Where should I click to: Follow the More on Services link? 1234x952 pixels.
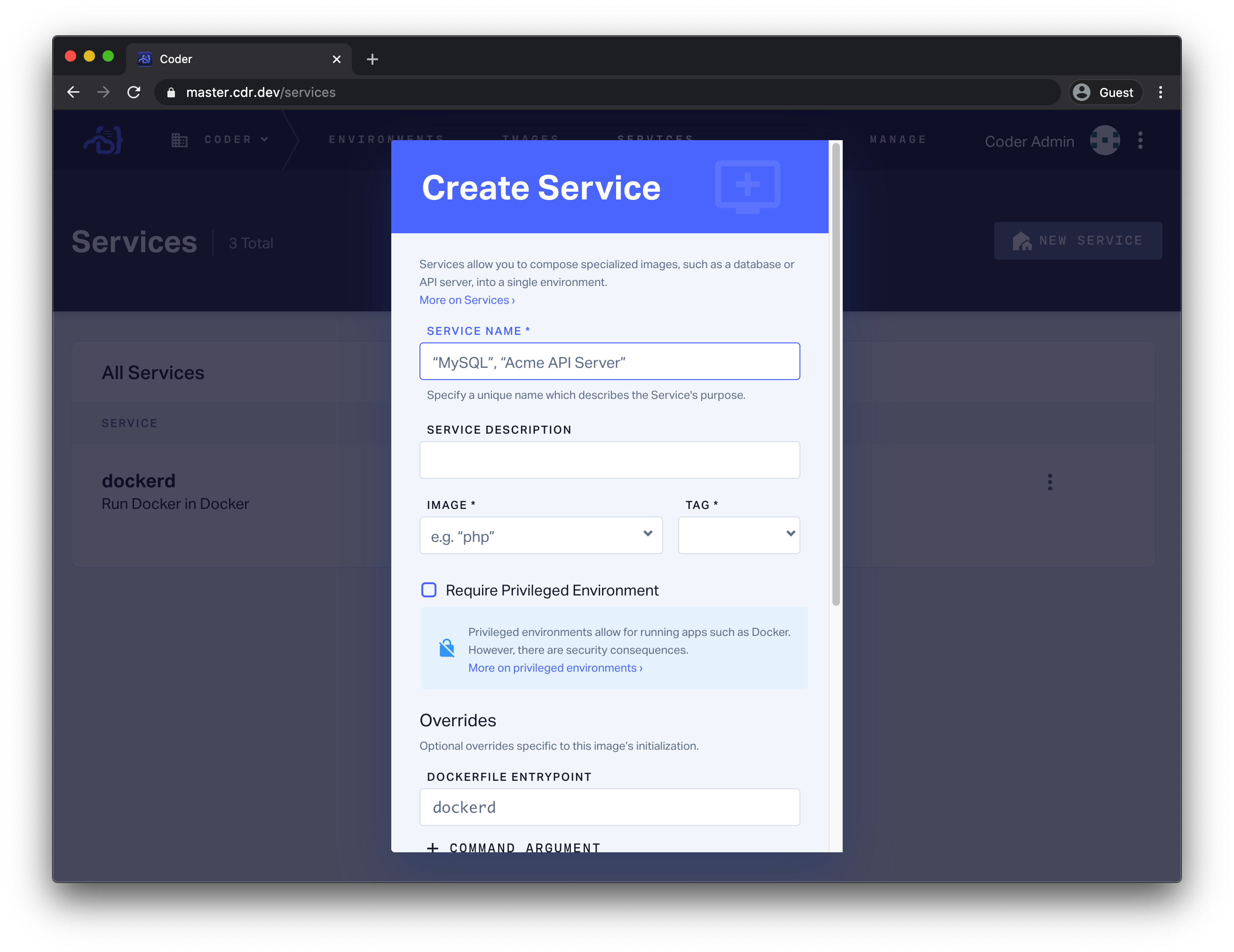467,300
